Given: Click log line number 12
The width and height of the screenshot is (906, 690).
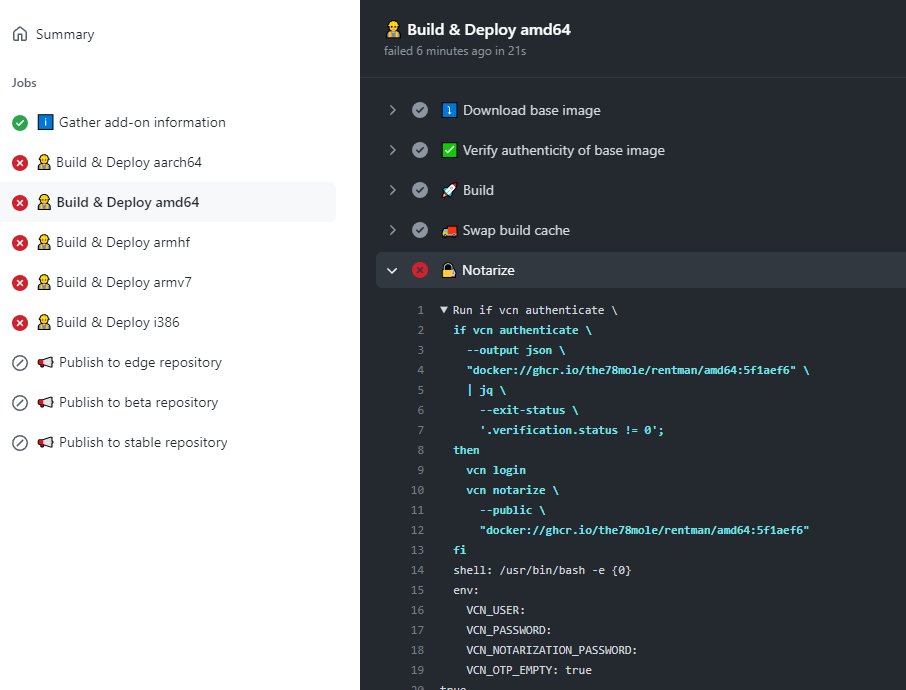Looking at the screenshot, I should [x=418, y=530].
